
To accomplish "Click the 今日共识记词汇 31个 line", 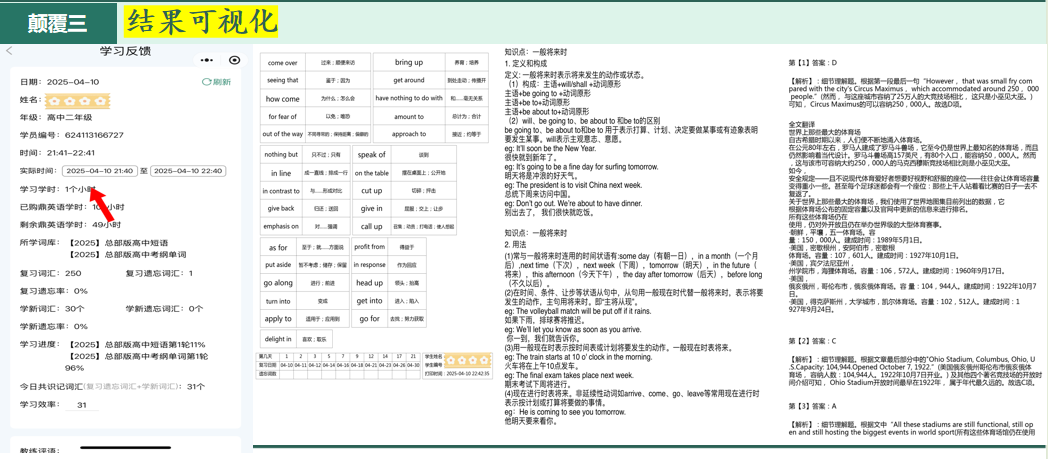I will [x=112, y=387].
